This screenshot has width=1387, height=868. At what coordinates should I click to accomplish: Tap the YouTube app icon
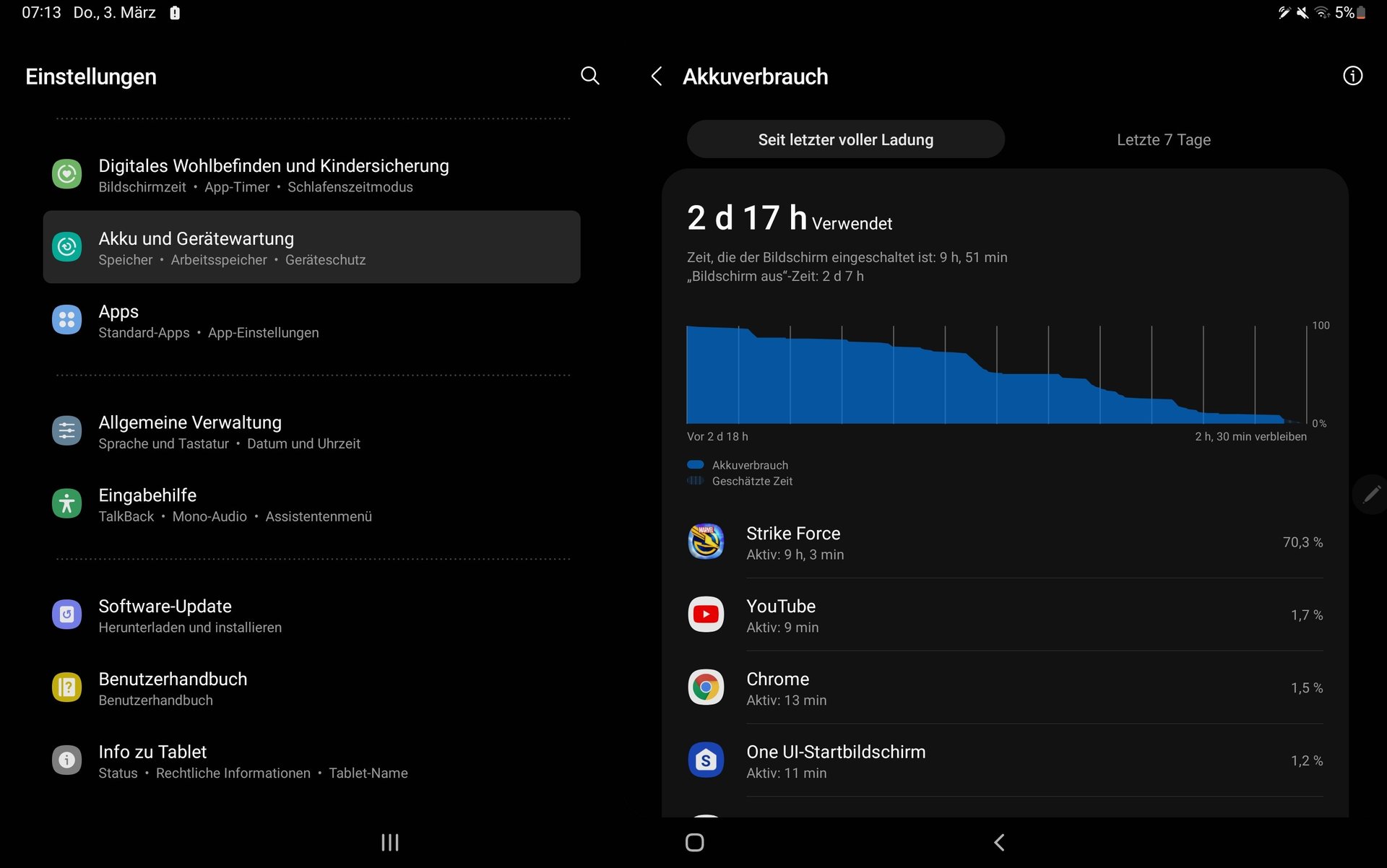pos(706,615)
